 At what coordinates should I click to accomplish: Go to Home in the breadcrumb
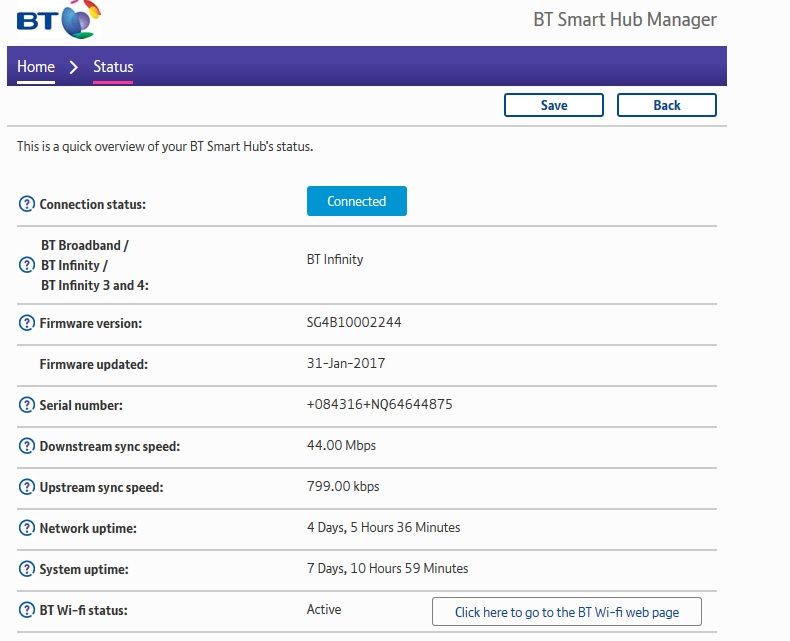tap(36, 67)
